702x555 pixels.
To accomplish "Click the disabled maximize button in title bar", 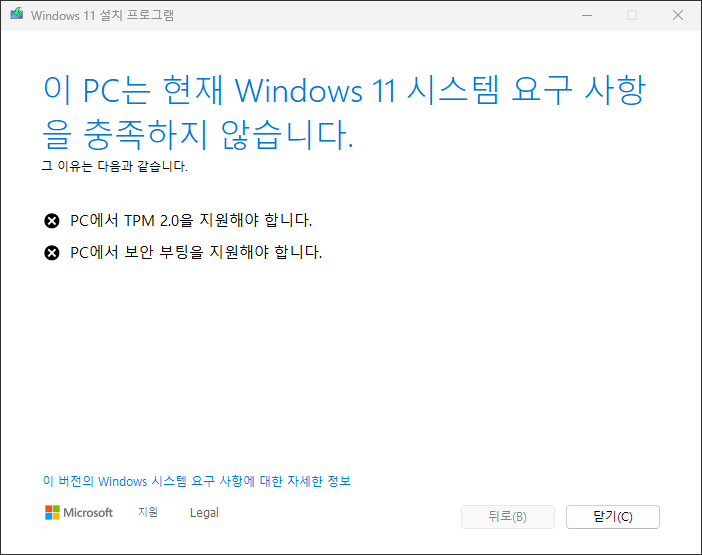I will 632,15.
